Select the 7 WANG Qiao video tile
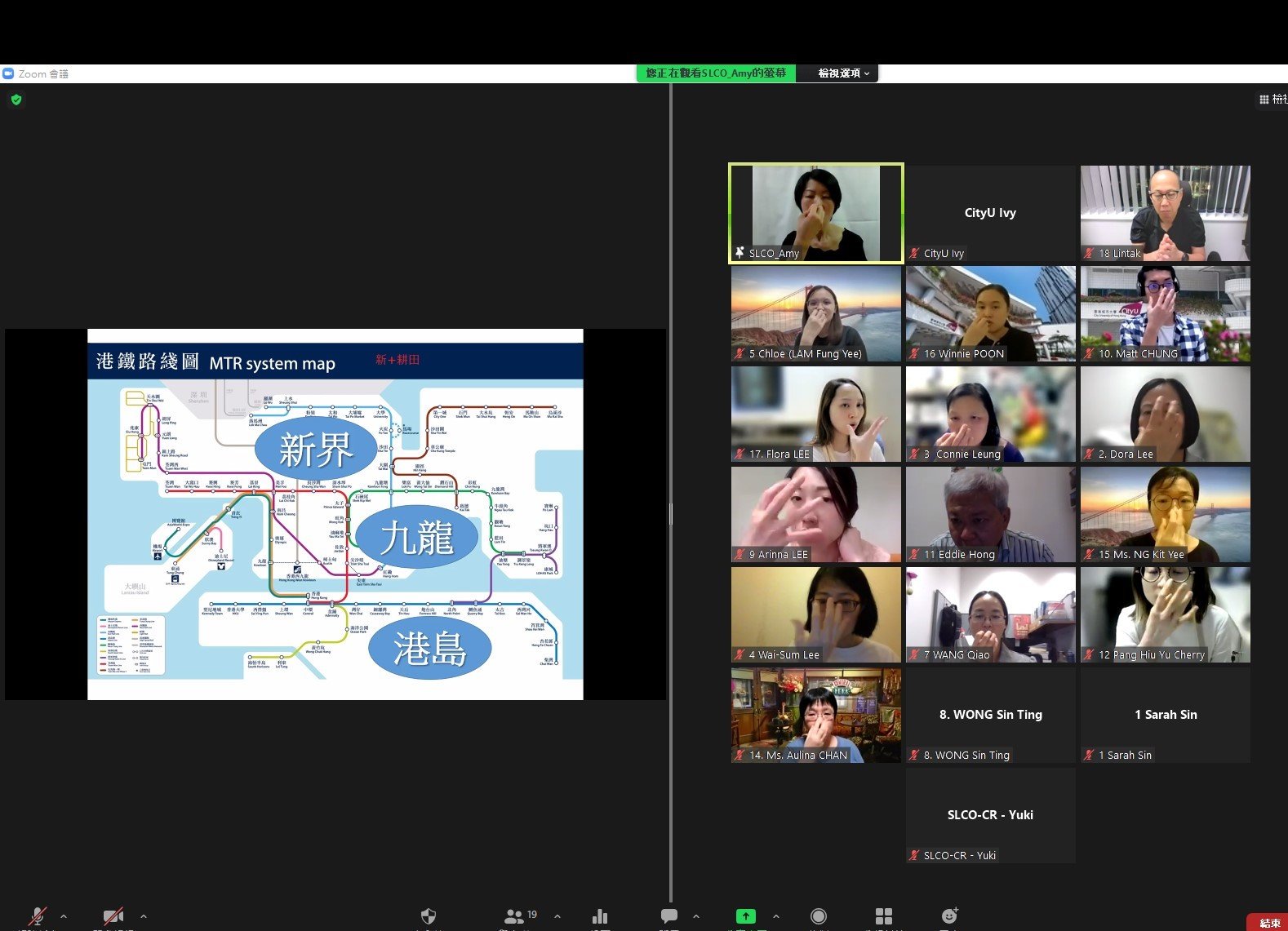Viewport: 1288px width, 931px height. coord(990,615)
